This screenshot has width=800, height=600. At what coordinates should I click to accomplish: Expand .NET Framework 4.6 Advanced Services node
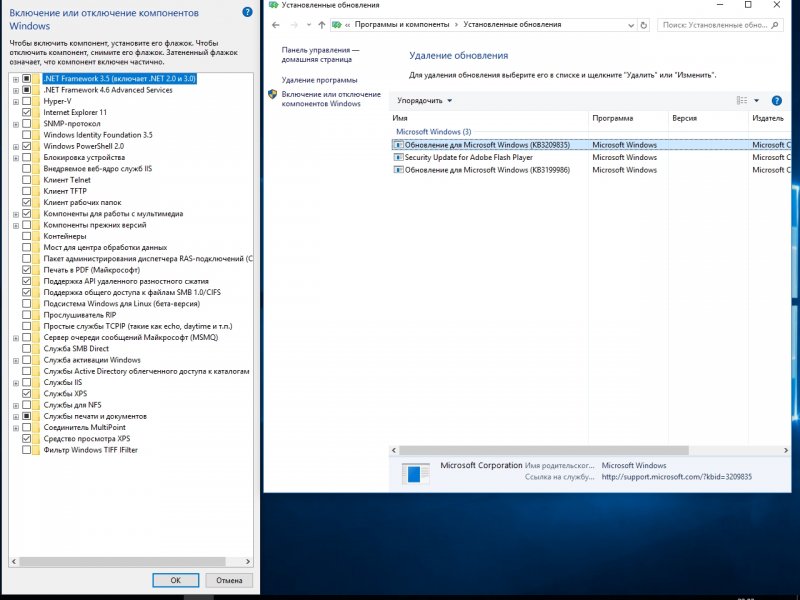[x=16, y=90]
